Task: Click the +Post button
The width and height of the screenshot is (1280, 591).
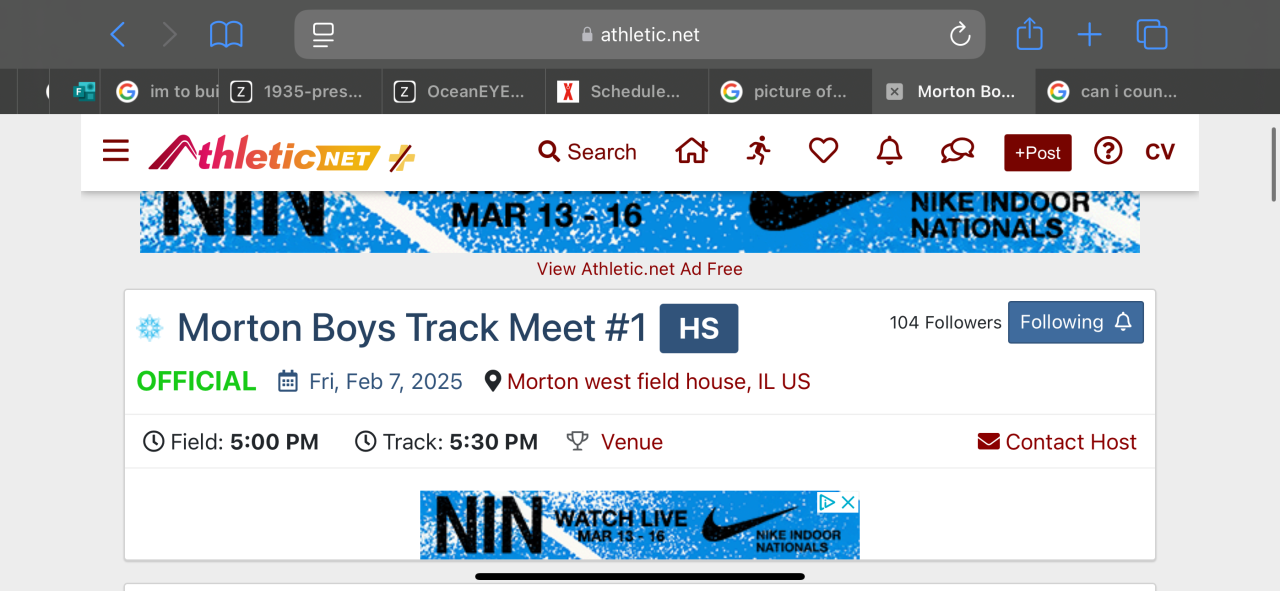Action: pyautogui.click(x=1038, y=153)
